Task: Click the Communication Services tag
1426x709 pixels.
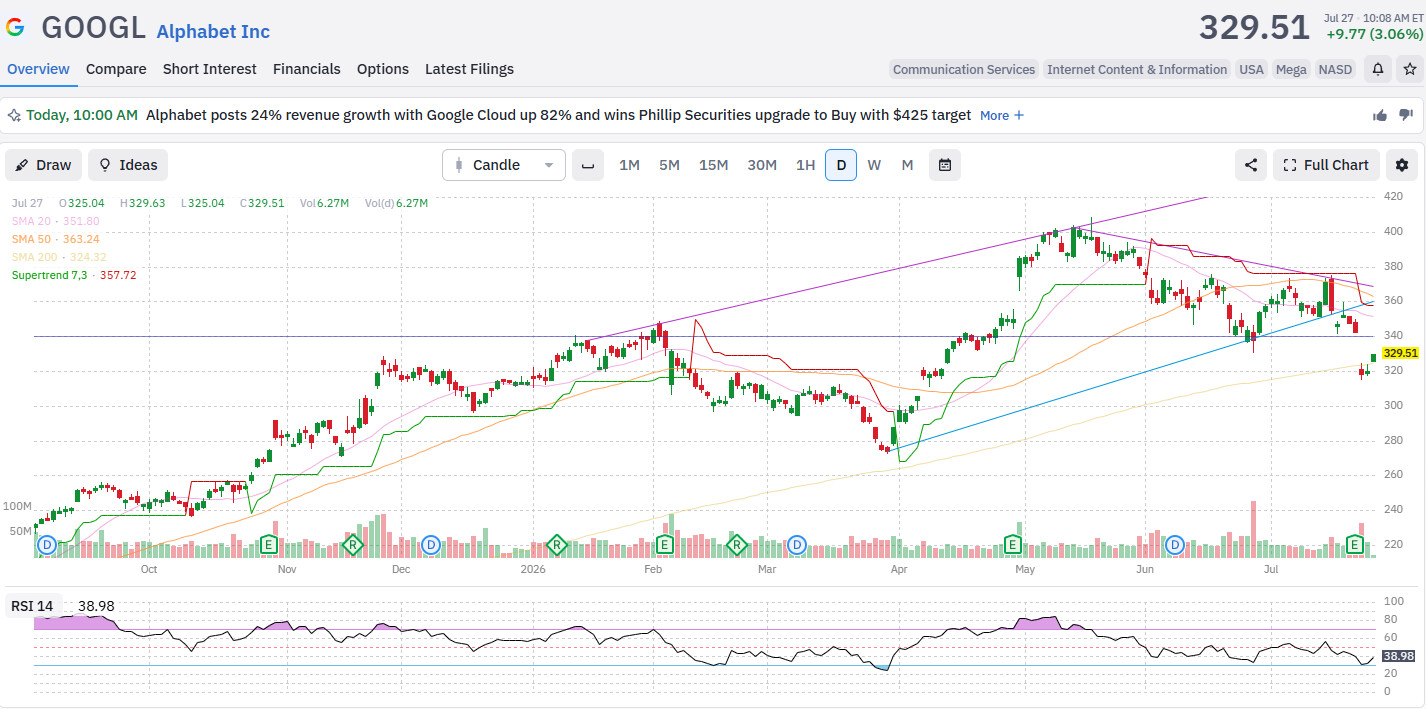Action: click(964, 70)
